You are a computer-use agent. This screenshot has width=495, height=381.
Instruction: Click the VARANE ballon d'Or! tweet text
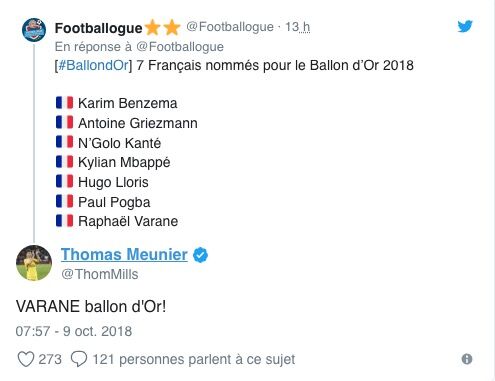point(91,306)
